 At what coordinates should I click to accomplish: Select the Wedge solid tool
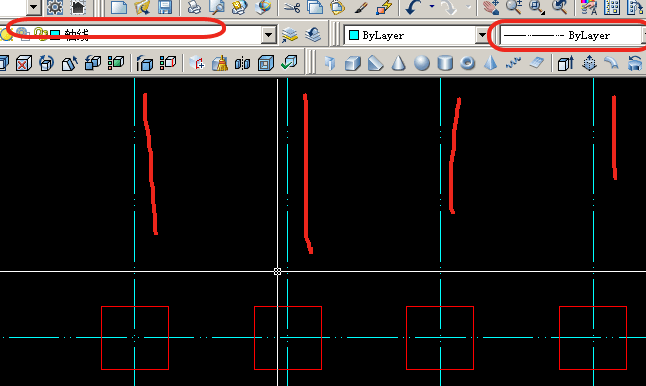click(x=375, y=63)
